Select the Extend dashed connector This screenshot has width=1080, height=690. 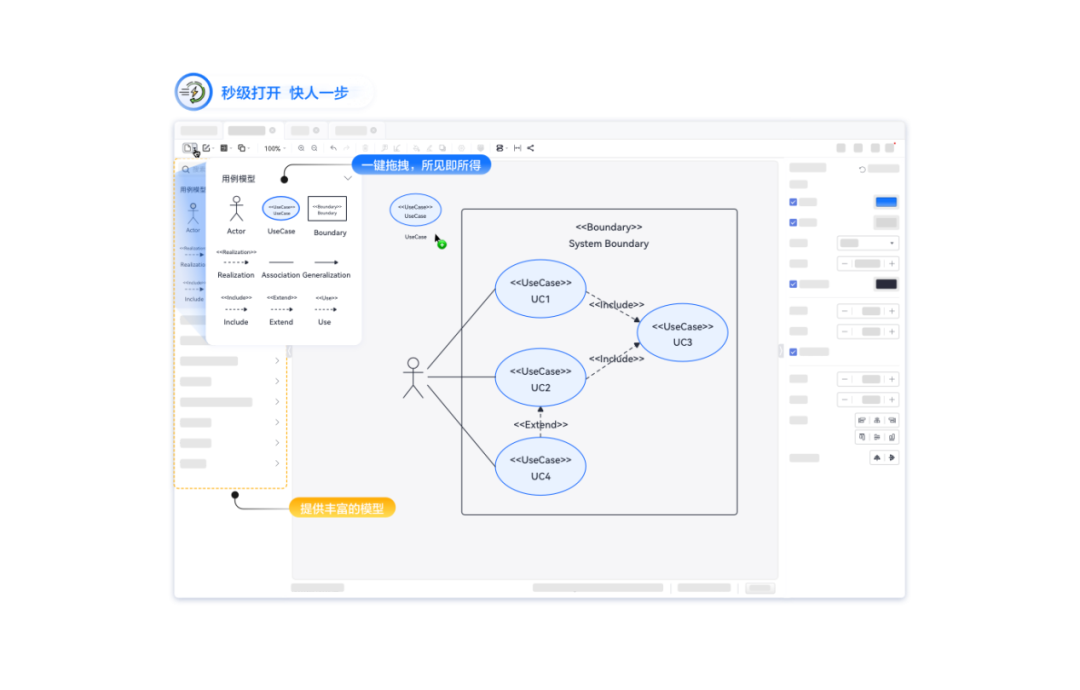281,309
